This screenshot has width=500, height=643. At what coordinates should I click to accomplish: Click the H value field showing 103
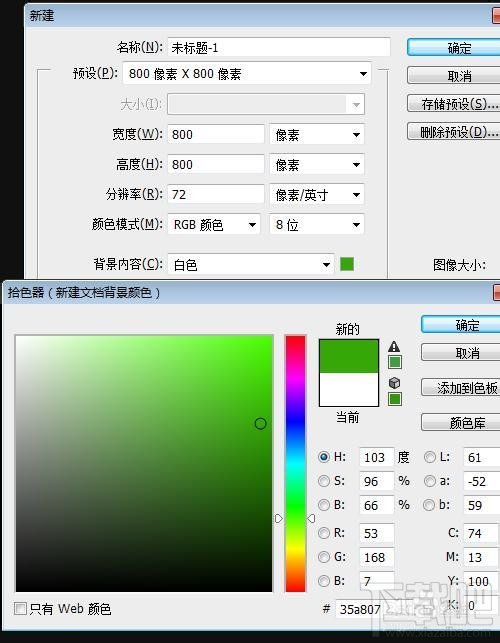[x=377, y=457]
